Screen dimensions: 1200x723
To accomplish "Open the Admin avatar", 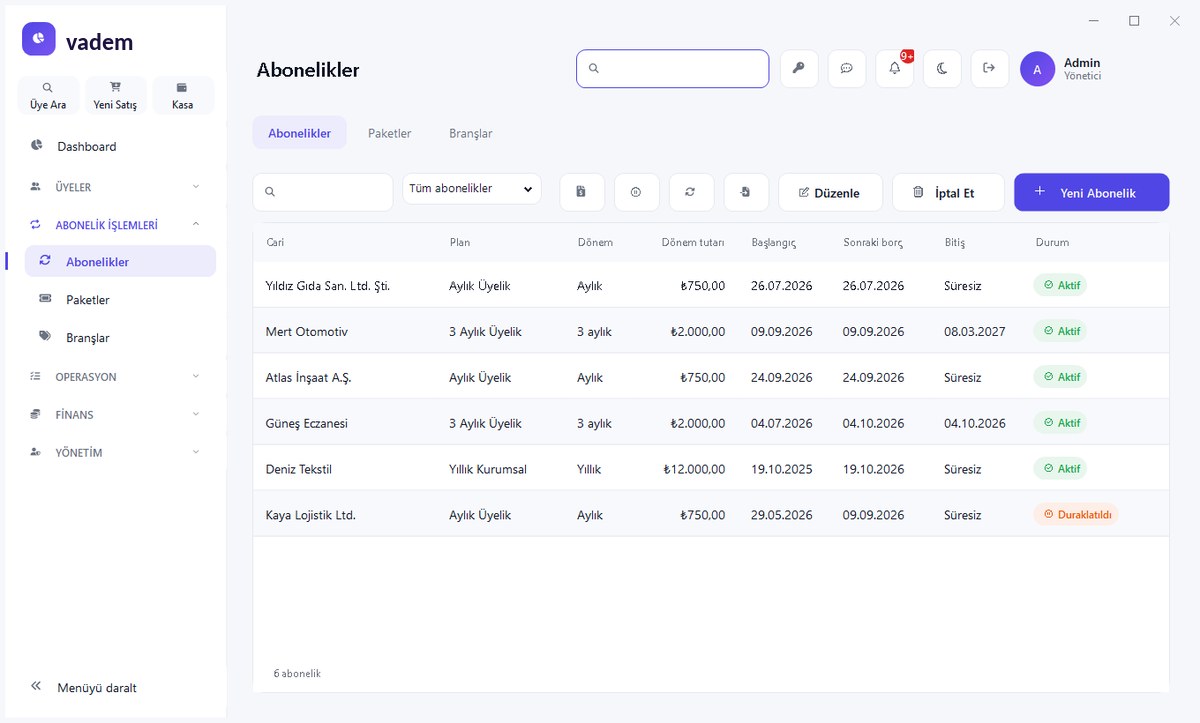I will pyautogui.click(x=1037, y=69).
